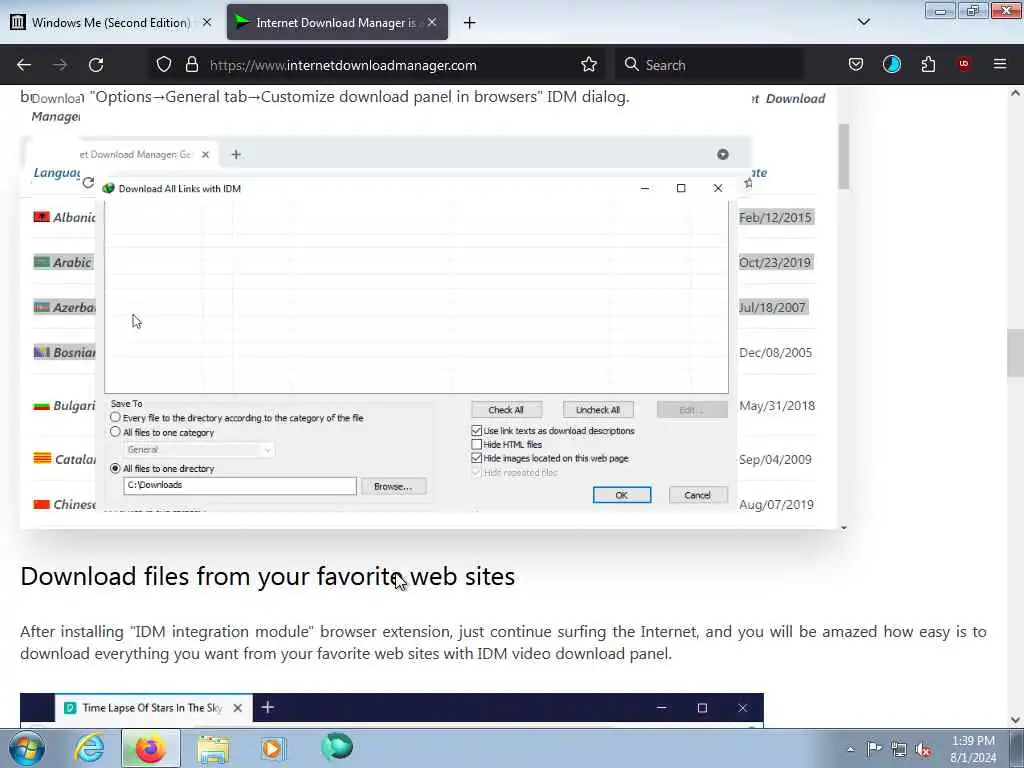Click the site padlock security icon
Screen dimensions: 1024x768
191,65
